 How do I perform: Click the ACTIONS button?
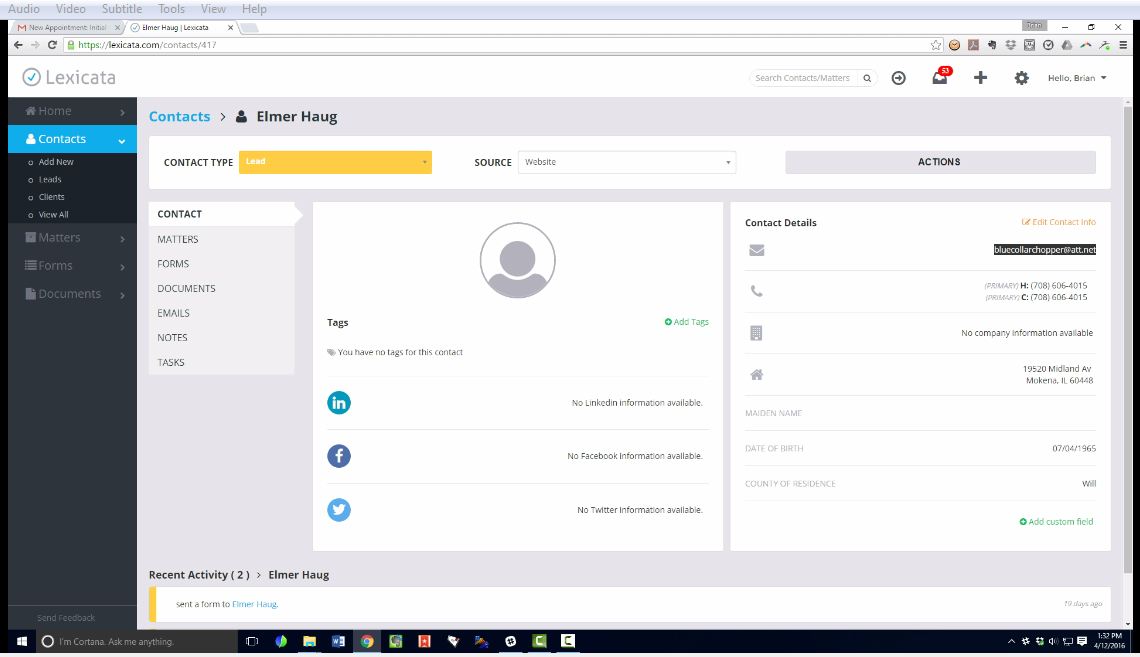[x=940, y=162]
